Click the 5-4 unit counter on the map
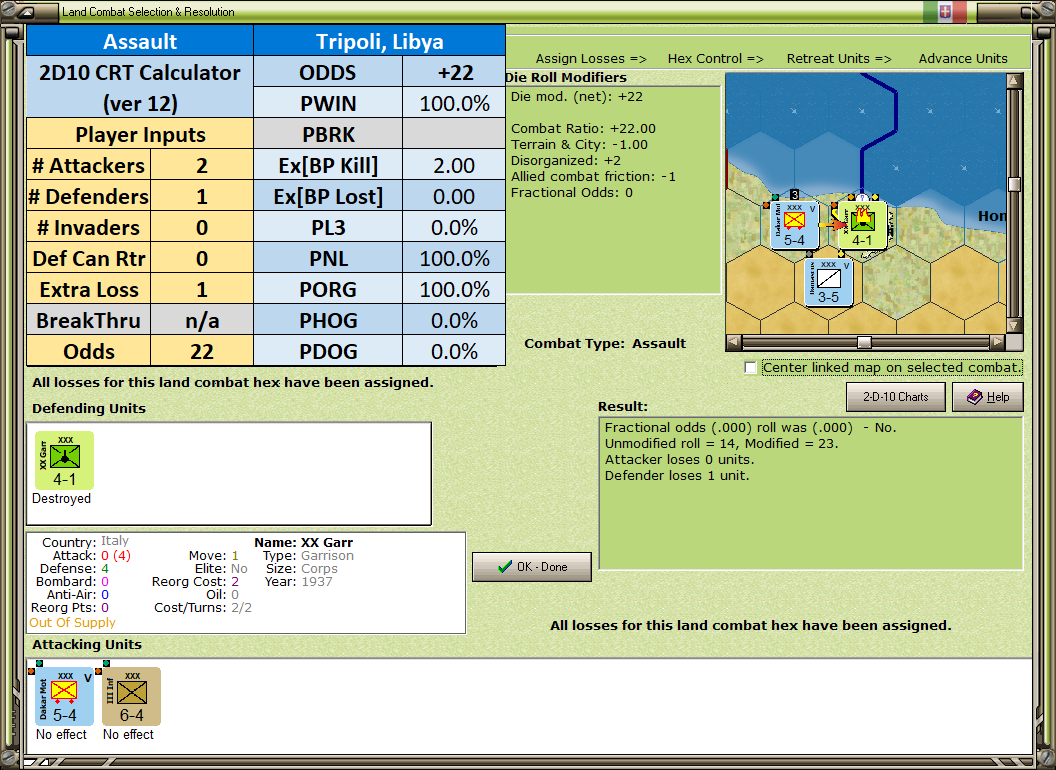Image resolution: width=1056 pixels, height=770 pixels. (x=794, y=225)
